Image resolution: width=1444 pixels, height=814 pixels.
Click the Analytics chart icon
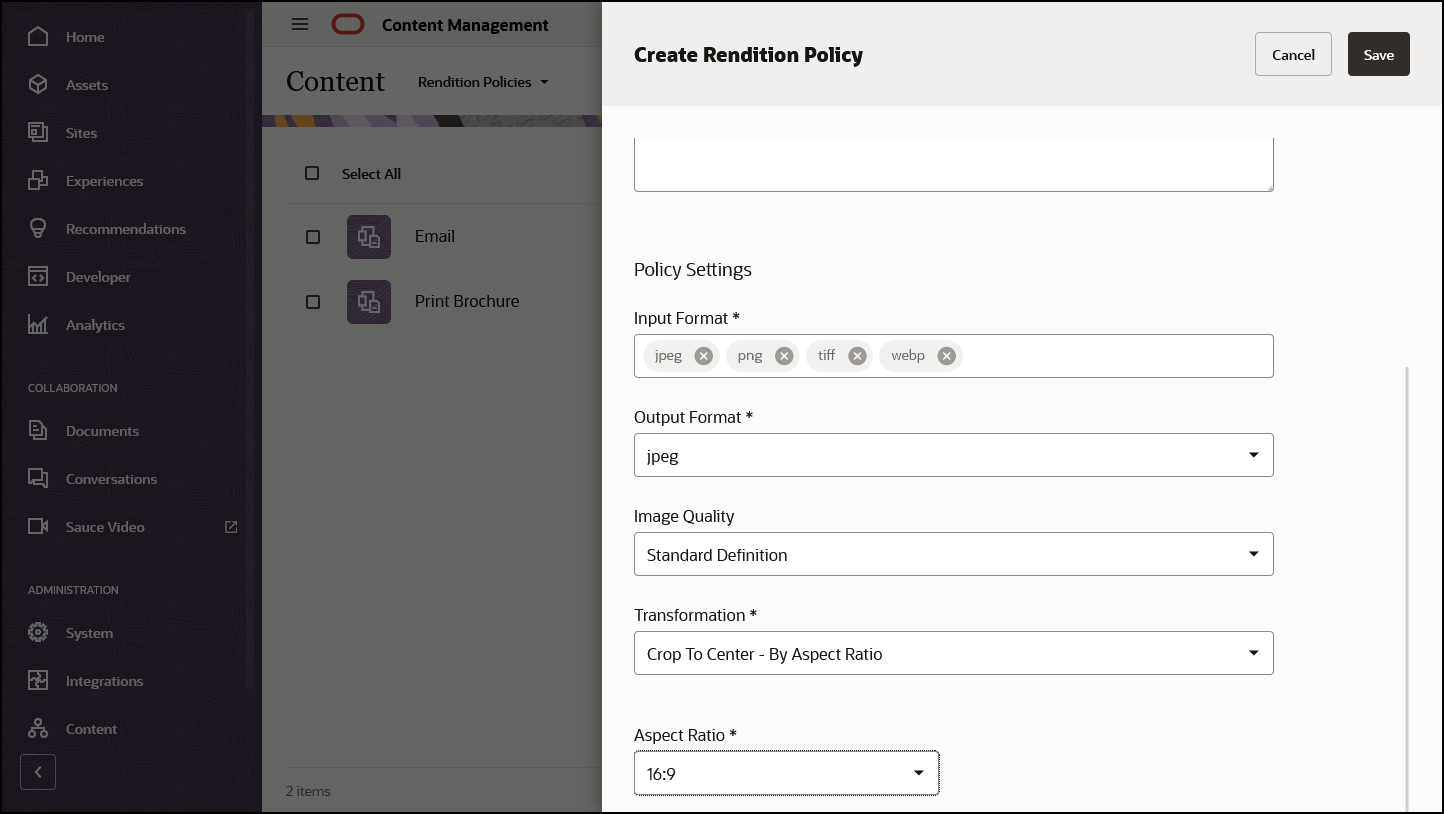pos(38,325)
